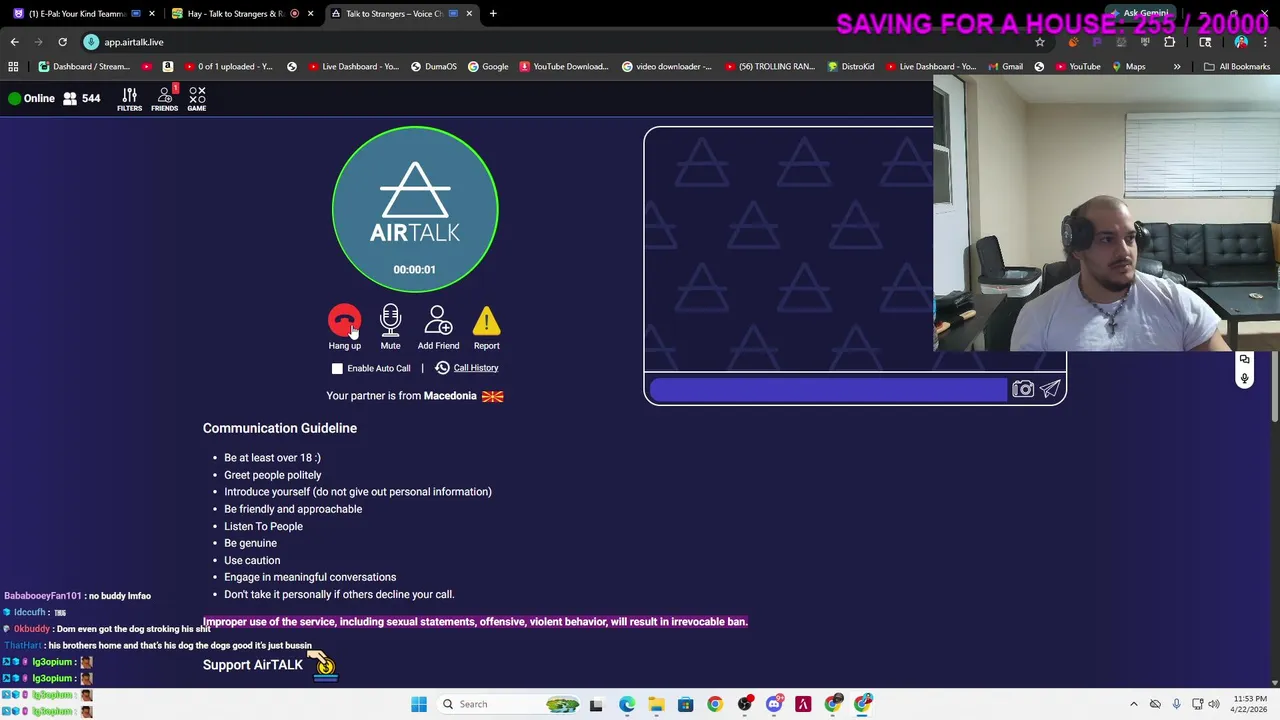Open Microsoft Store from the taskbar

(x=685, y=704)
